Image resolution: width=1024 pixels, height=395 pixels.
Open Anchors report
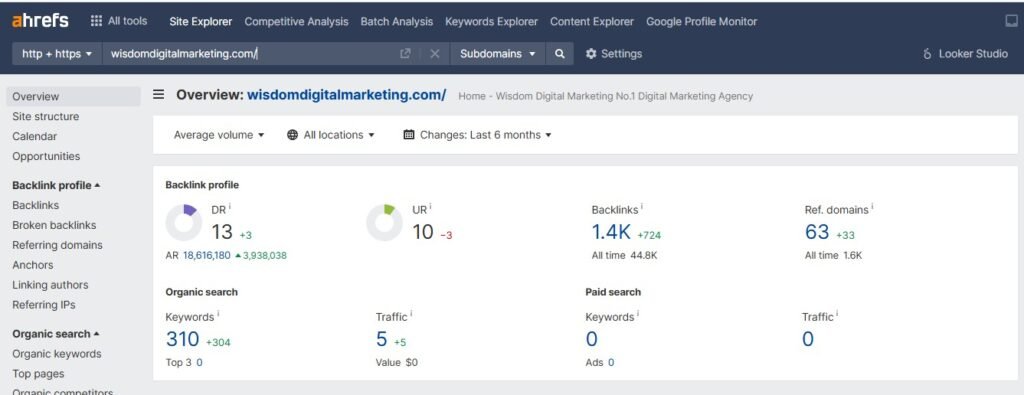coord(33,265)
